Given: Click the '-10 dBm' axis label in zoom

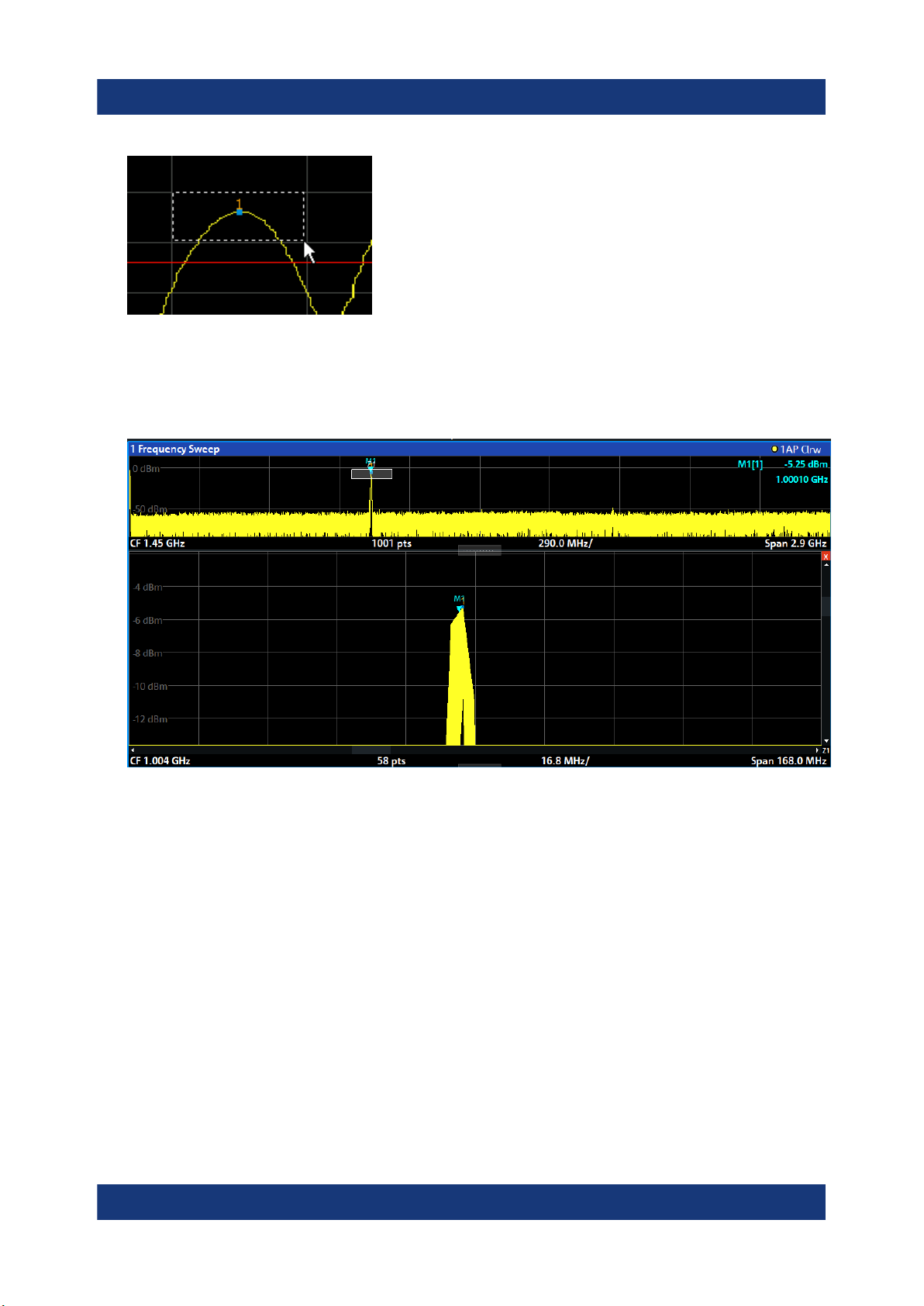Looking at the screenshot, I should [150, 687].
